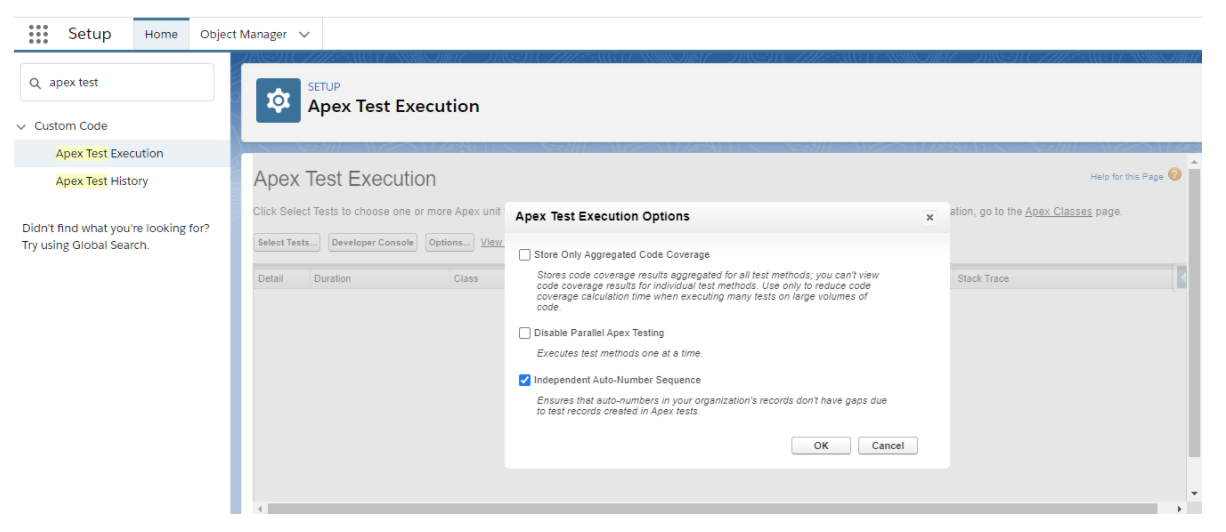This screenshot has width=1226, height=532.
Task: Close the Apex Test Execution Options dialog
Action: pos(929,217)
